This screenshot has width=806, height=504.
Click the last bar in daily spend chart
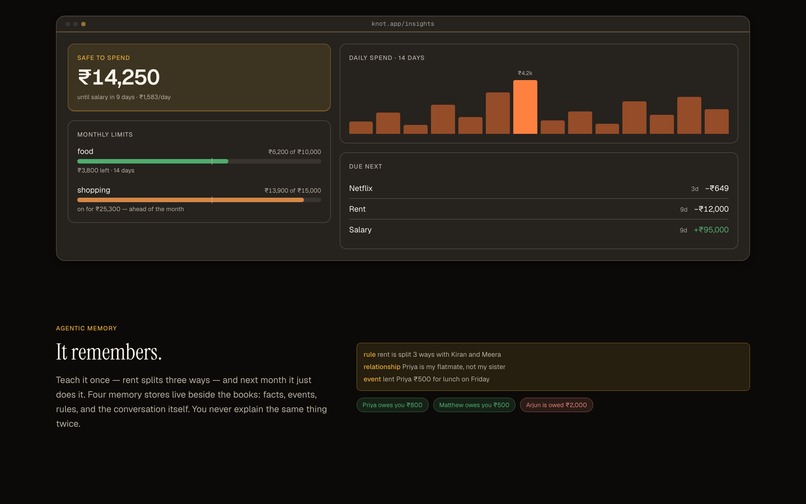(x=717, y=121)
